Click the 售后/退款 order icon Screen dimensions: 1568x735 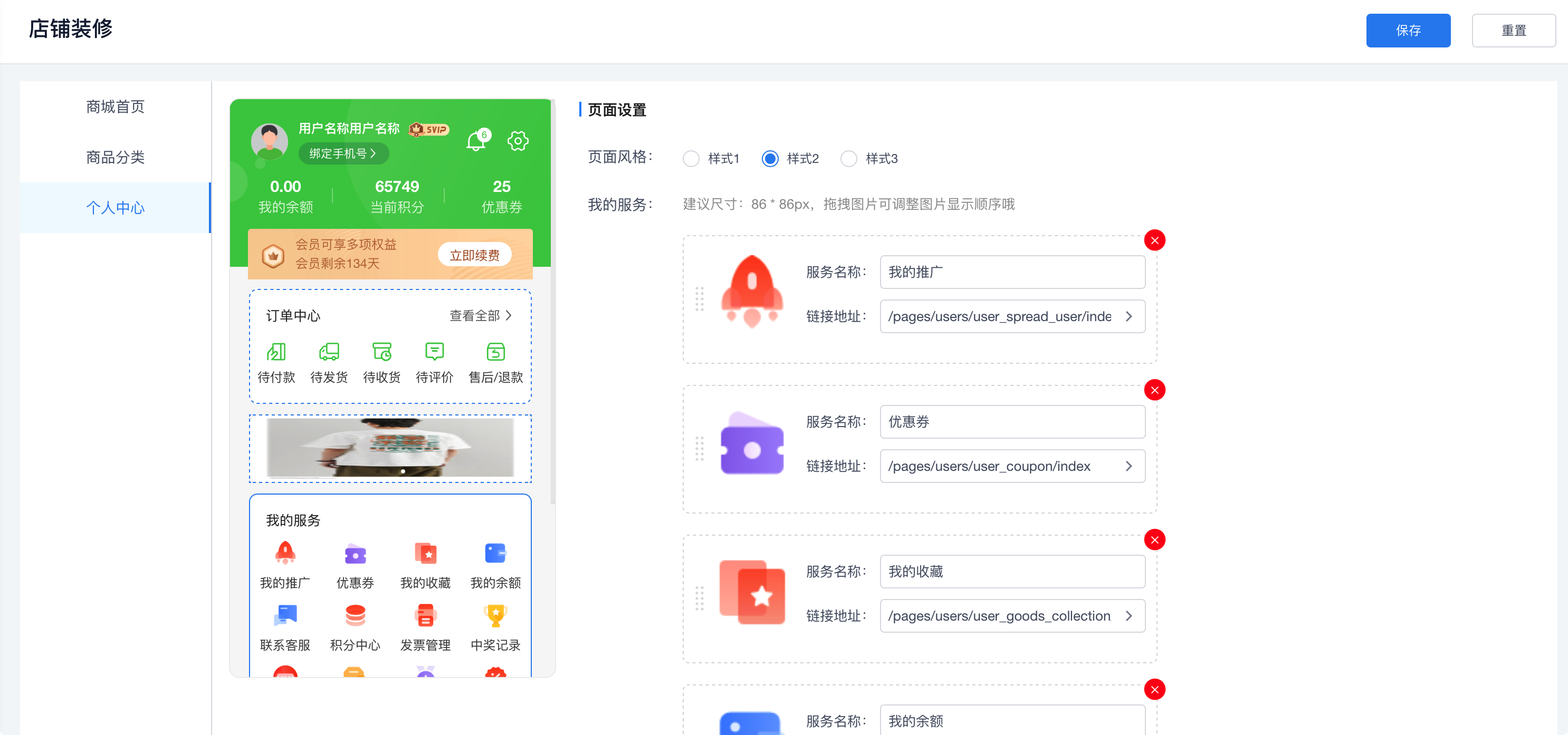[x=495, y=351]
